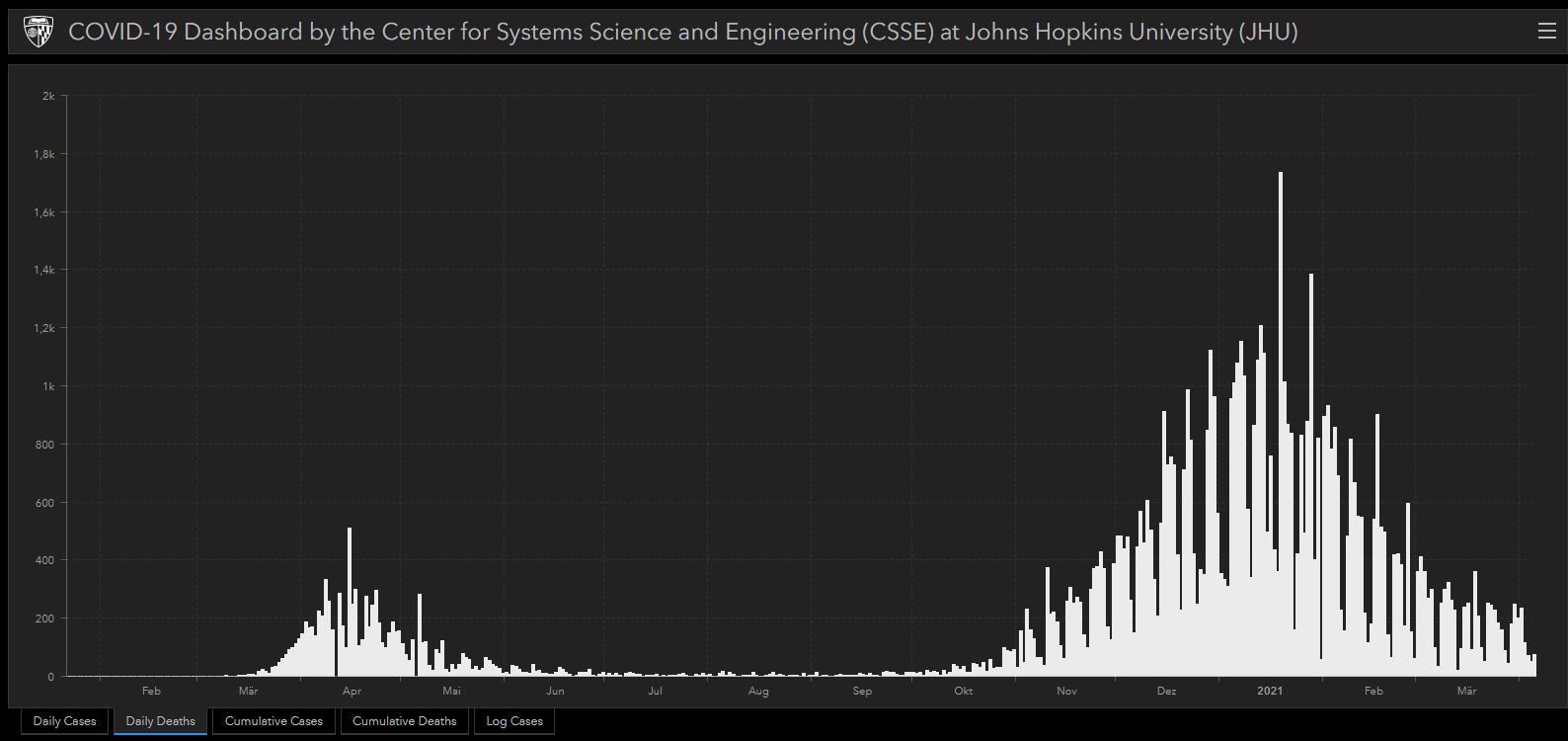
Task: Click the 2k label on the y-axis
Action: point(48,96)
